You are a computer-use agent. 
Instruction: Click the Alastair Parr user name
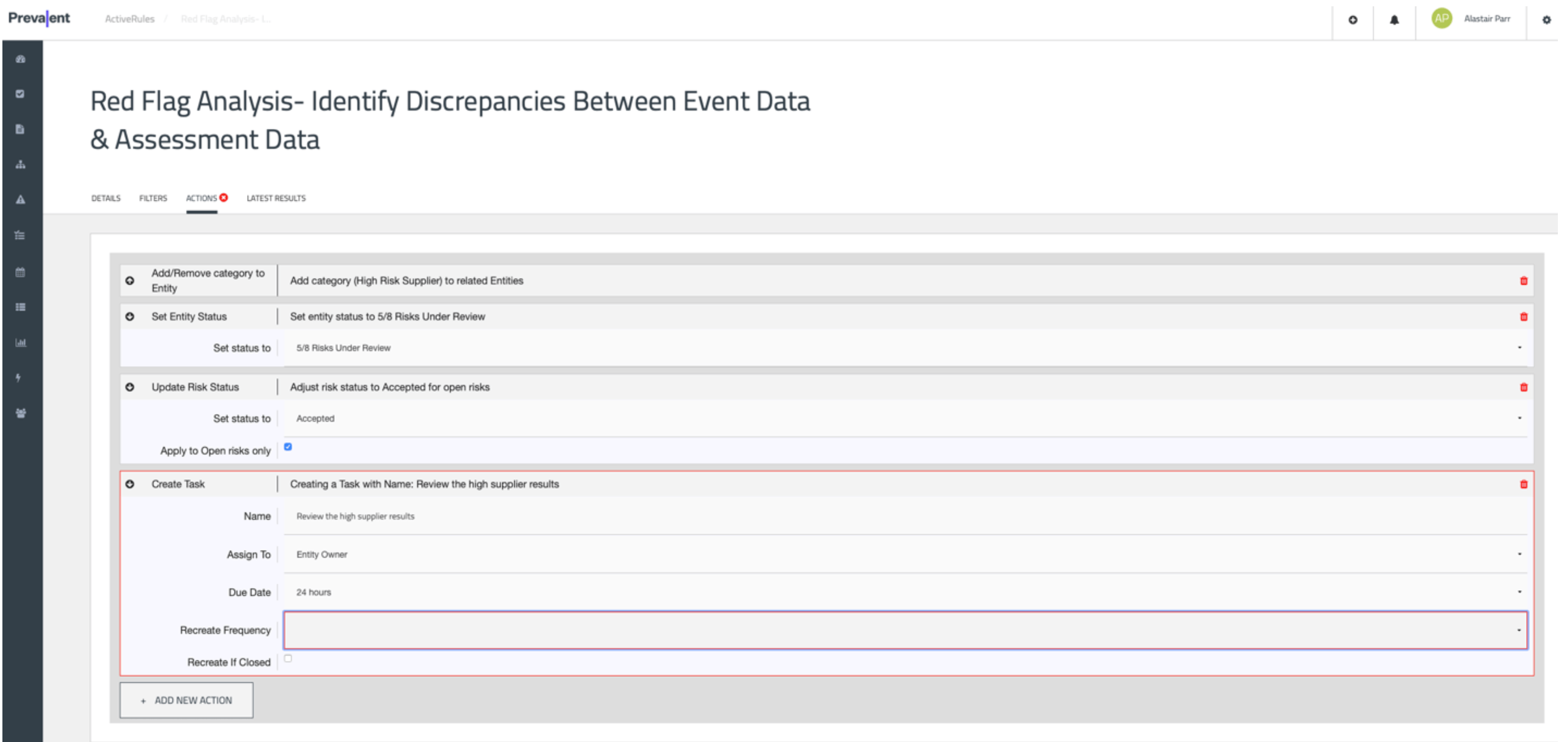(1487, 19)
